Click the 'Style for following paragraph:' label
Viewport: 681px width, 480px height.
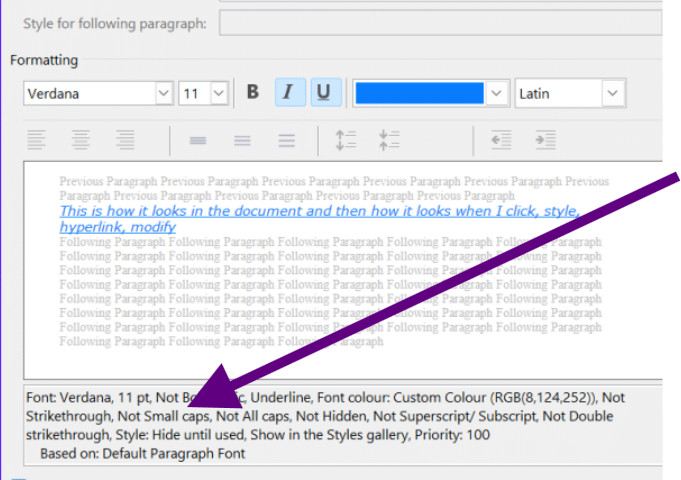(115, 23)
